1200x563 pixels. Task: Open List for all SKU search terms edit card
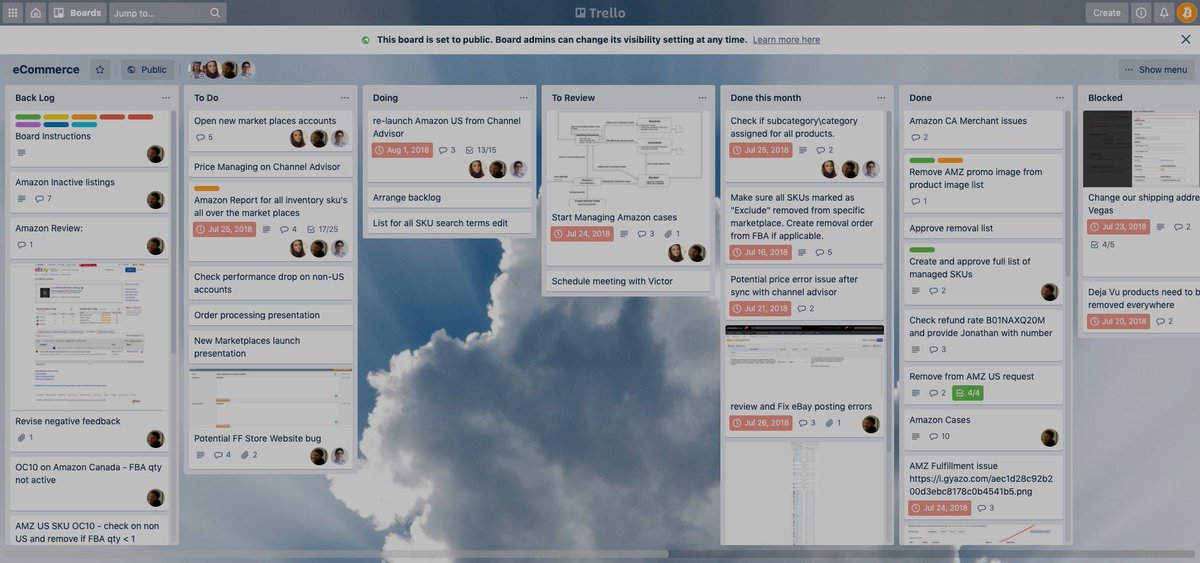(447, 223)
